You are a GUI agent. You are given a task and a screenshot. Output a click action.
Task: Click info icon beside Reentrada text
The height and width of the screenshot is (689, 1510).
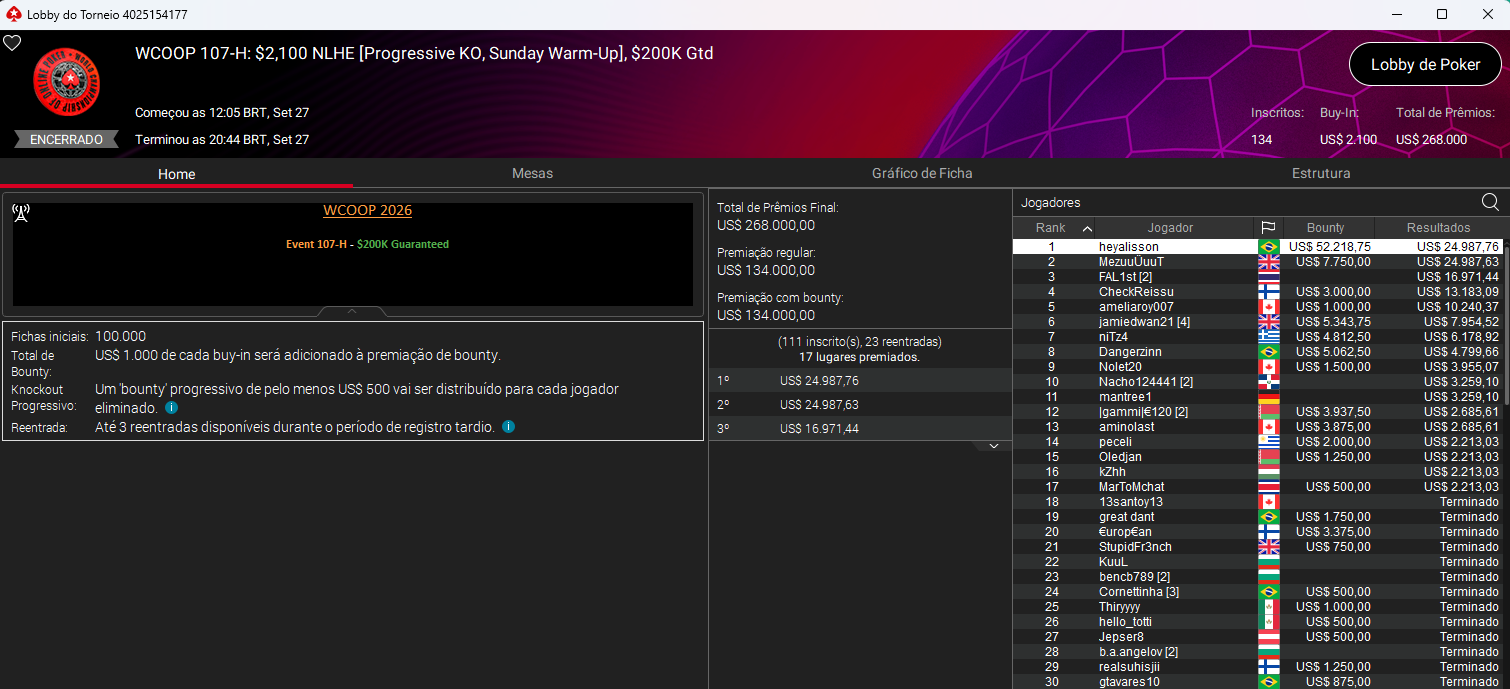coord(508,426)
